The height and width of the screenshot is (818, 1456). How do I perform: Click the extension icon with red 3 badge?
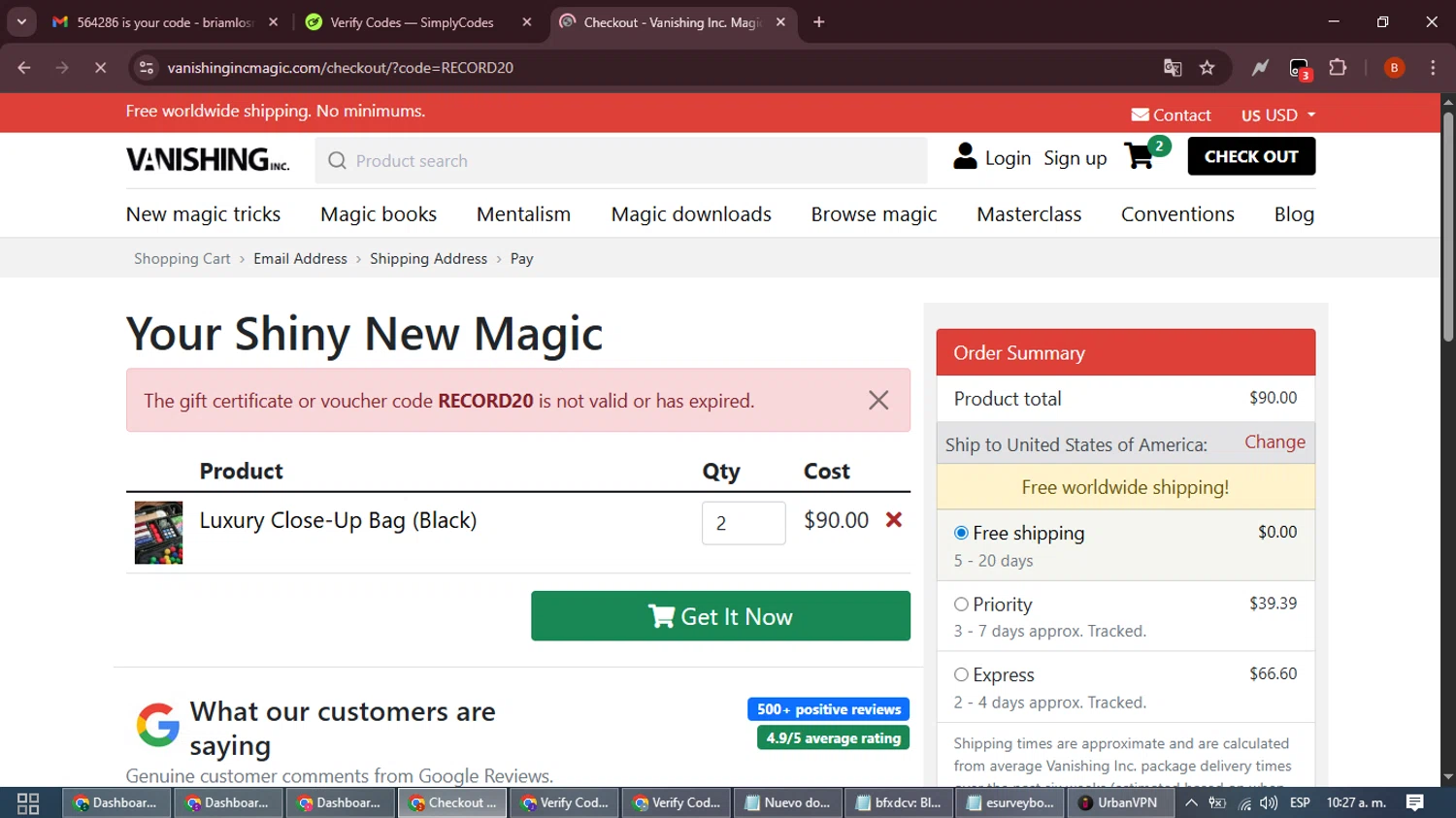pyautogui.click(x=1300, y=69)
